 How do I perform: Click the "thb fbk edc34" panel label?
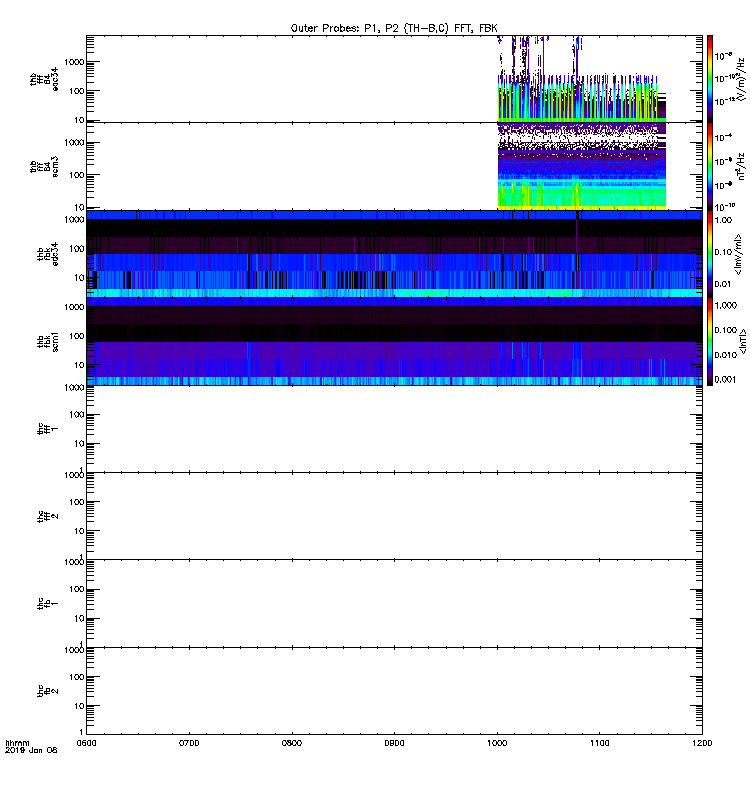(47, 254)
